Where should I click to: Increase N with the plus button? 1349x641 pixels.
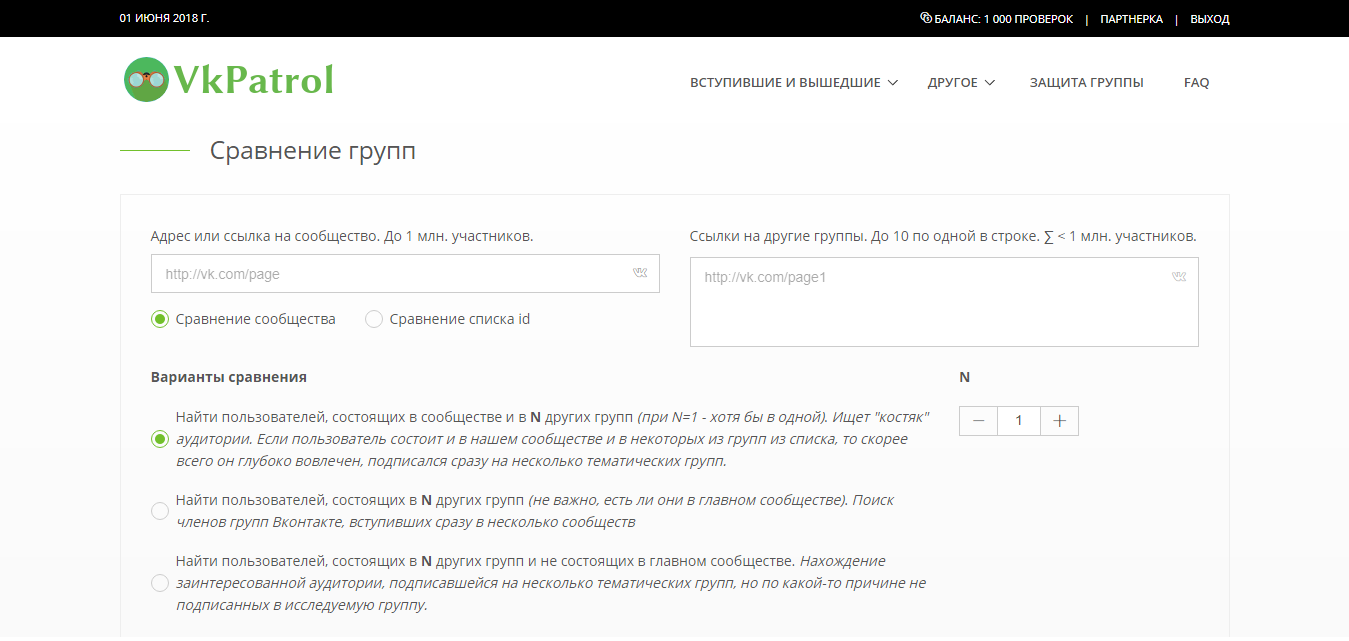click(1059, 421)
